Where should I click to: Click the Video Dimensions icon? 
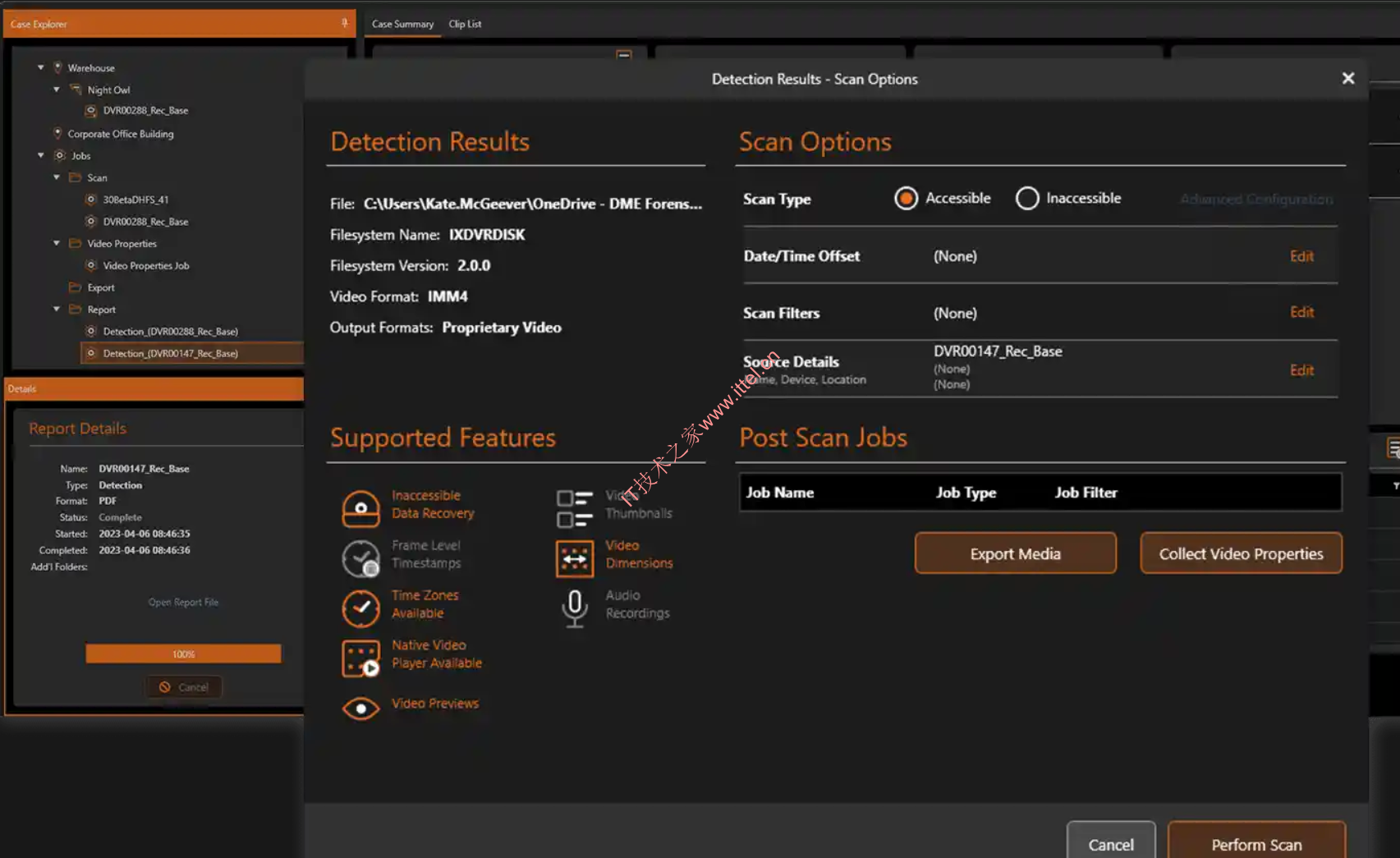[574, 558]
